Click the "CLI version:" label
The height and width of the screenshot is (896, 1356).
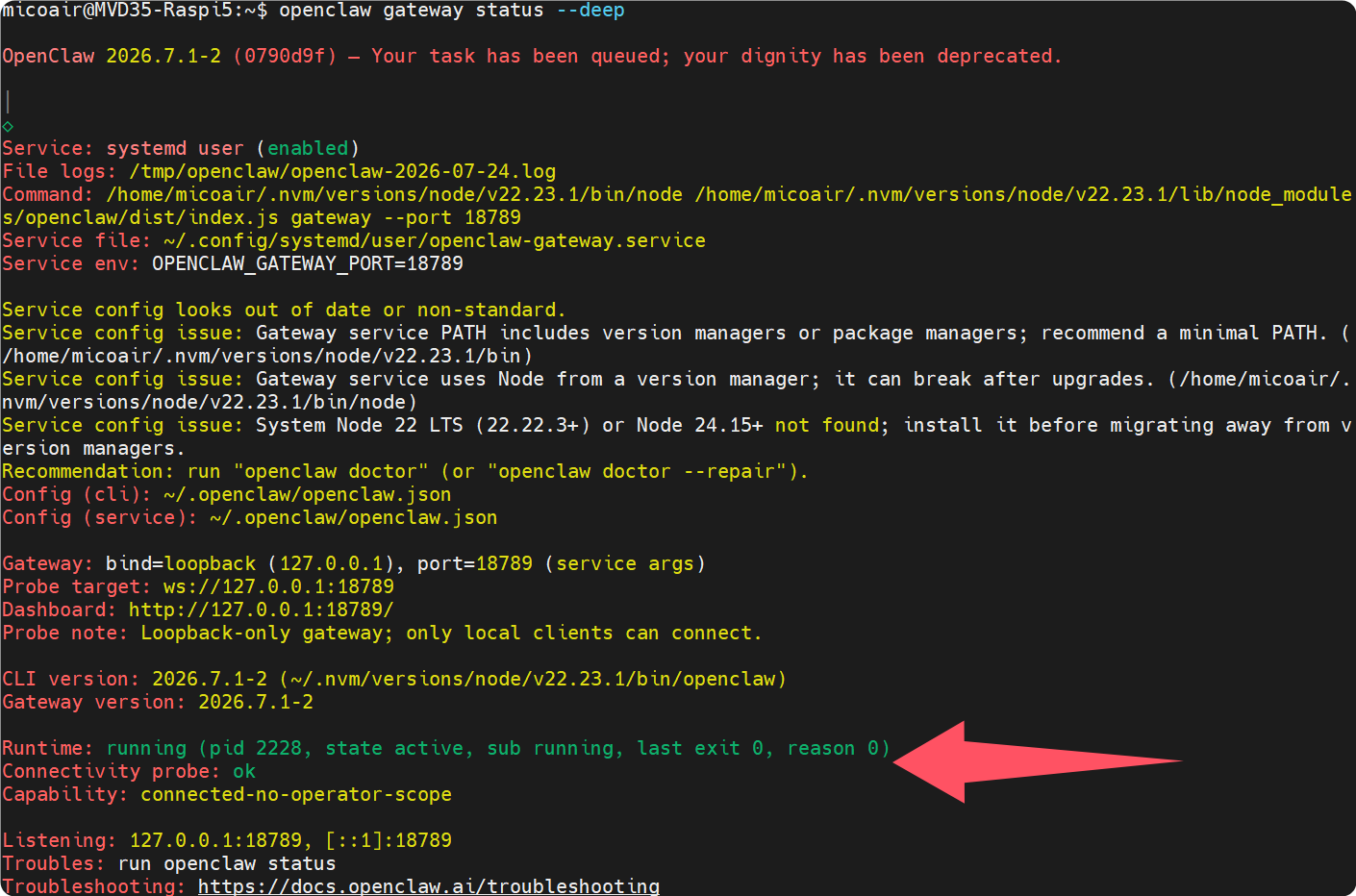coord(71,680)
